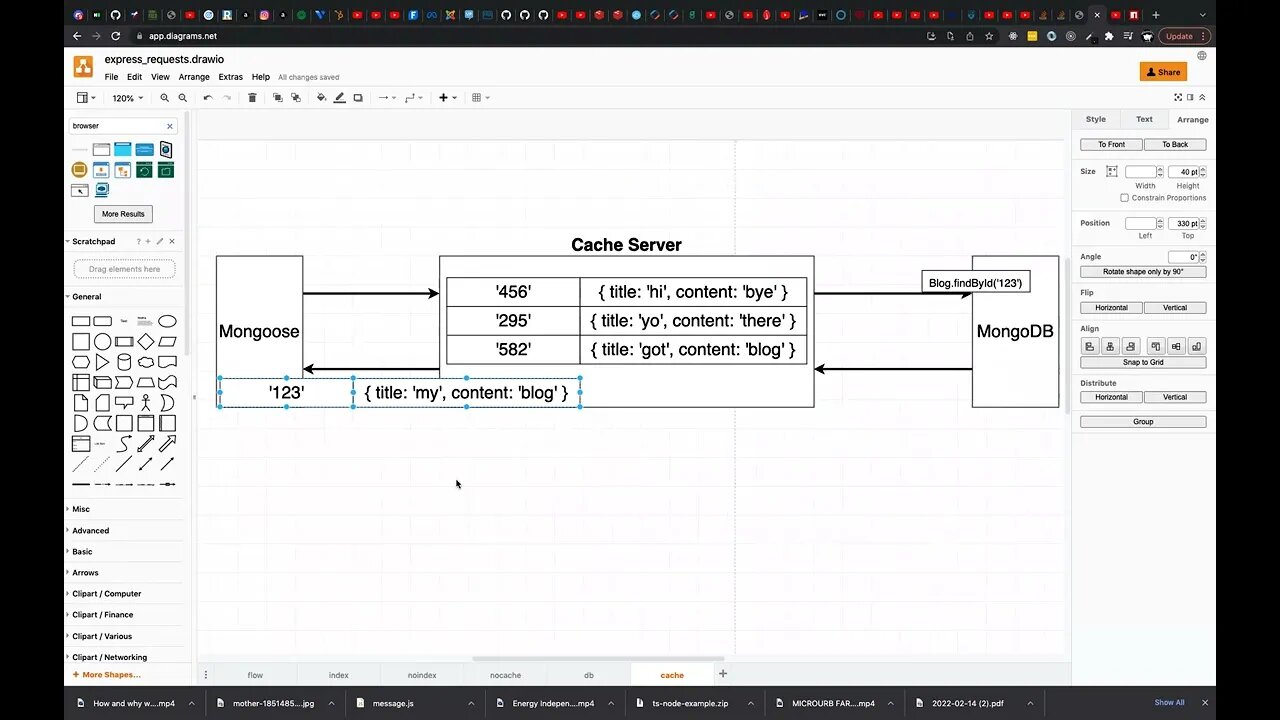Clear the shape search with X
The width and height of the screenshot is (1280, 720).
170,126
